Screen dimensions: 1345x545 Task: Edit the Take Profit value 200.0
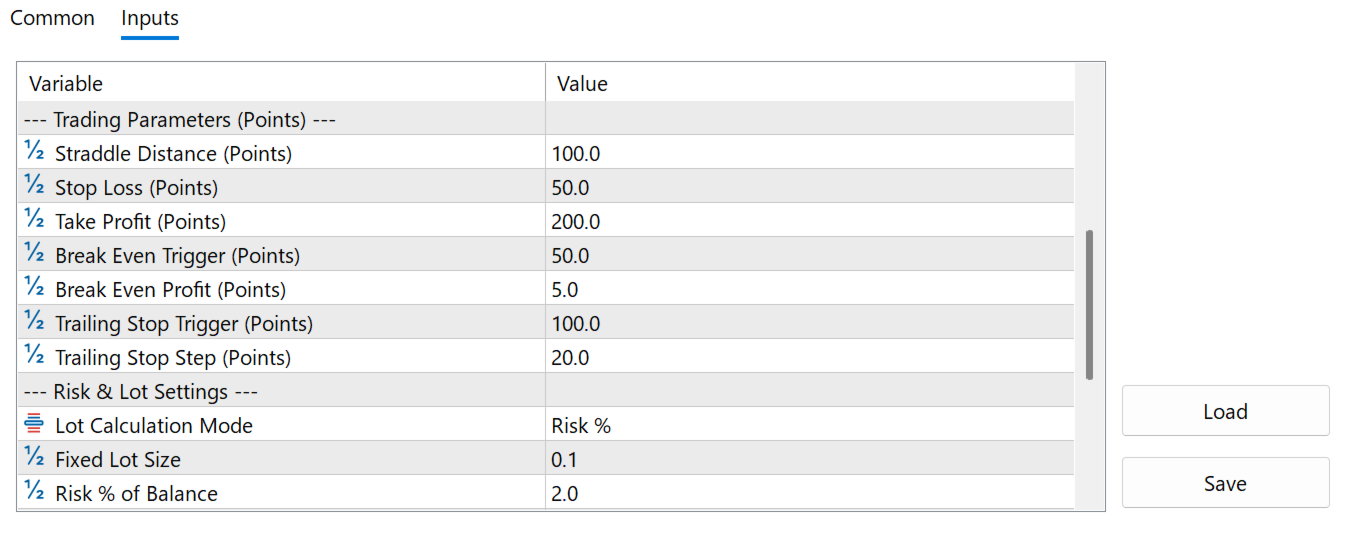(x=808, y=222)
